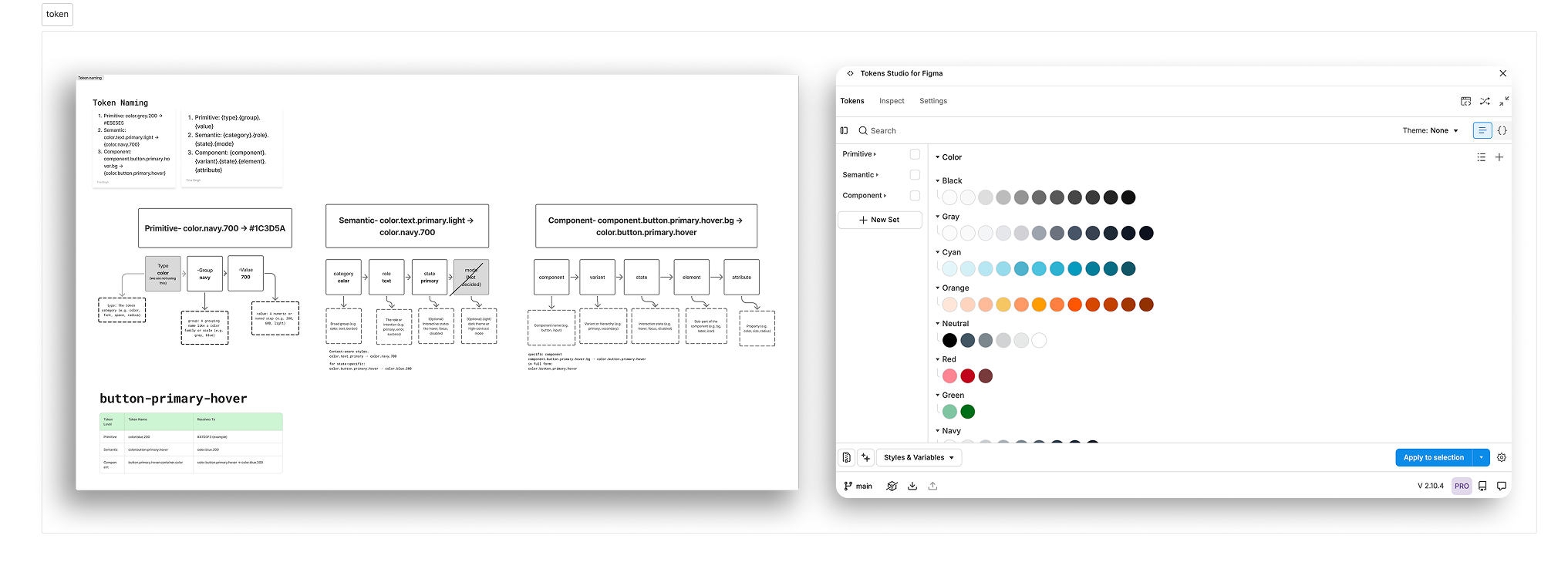1568x569 pixels.
Task: Open the Apply to selection options arrow
Action: (x=1481, y=458)
